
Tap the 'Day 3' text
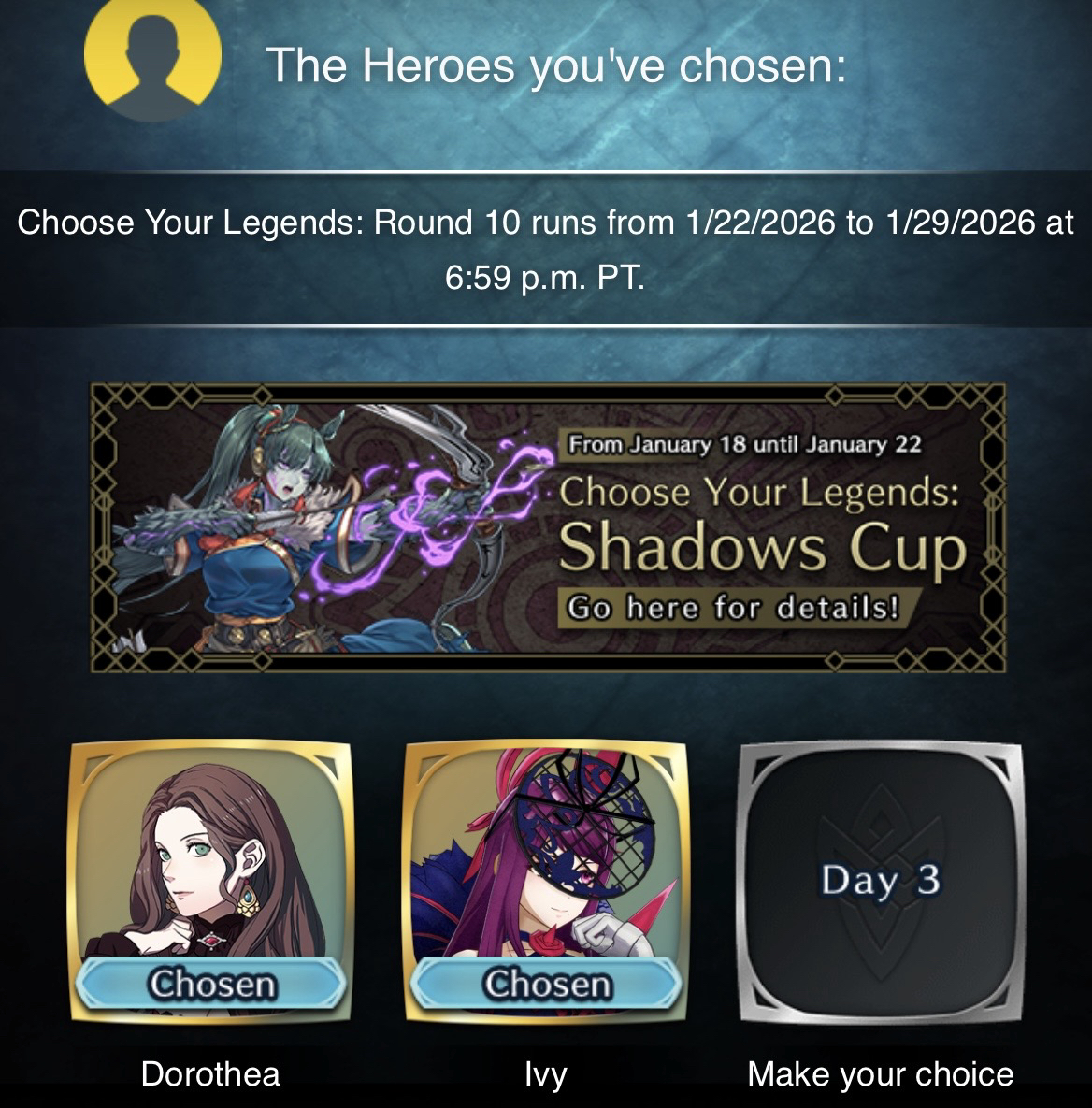(x=881, y=880)
